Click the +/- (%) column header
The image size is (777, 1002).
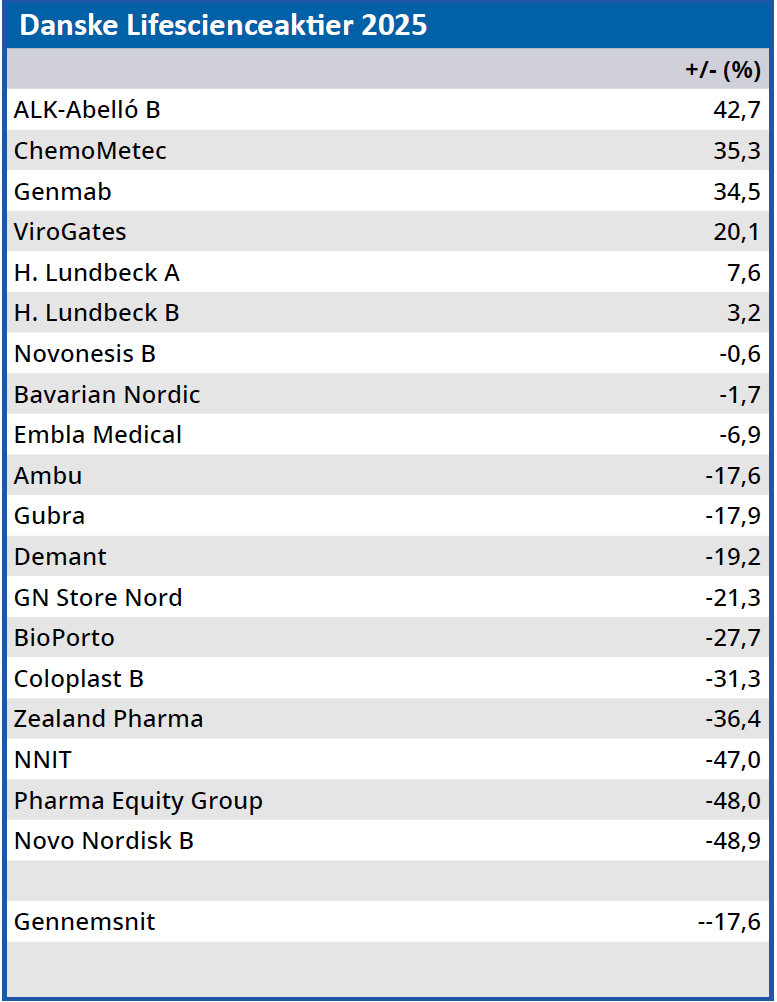click(x=722, y=70)
